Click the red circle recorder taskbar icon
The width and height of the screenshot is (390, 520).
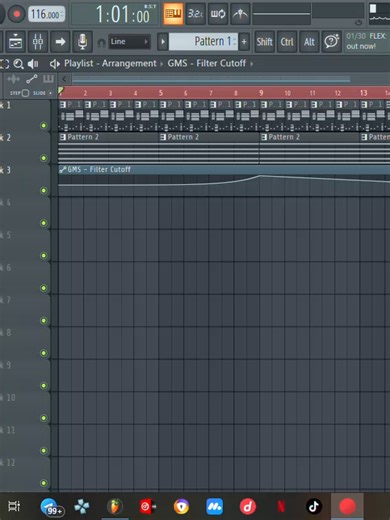pyautogui.click(x=347, y=506)
